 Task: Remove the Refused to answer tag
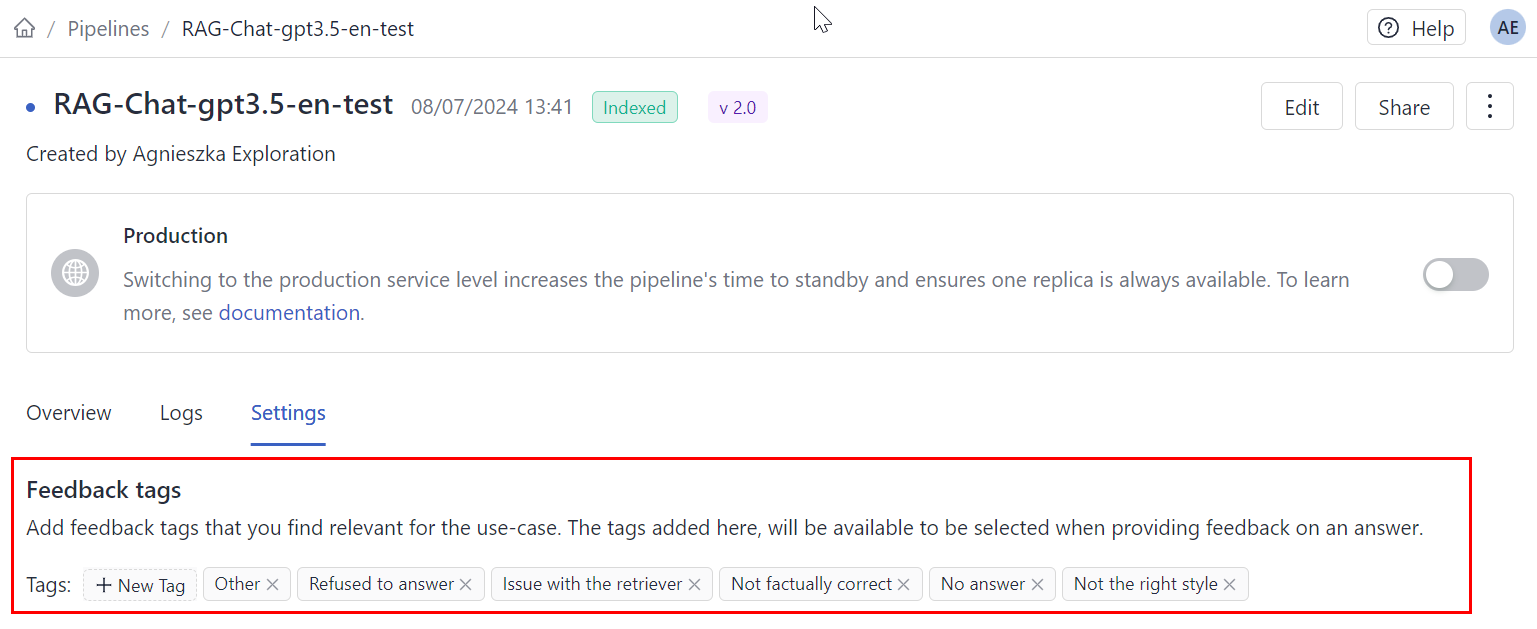coord(464,584)
